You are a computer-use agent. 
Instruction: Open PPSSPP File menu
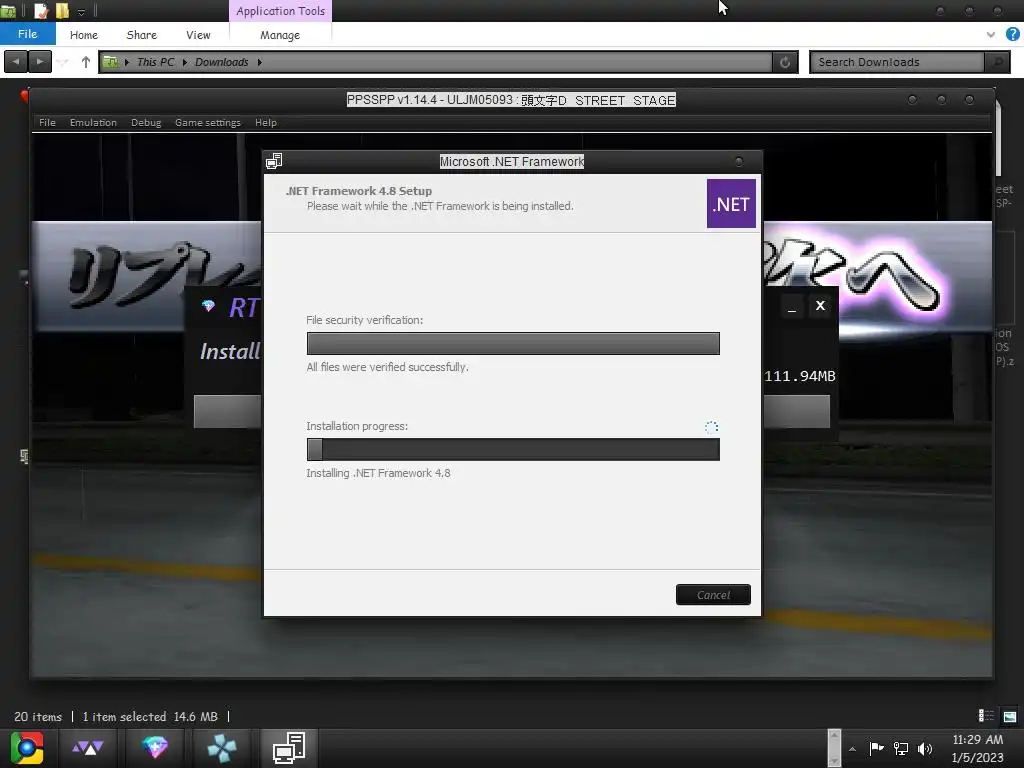tap(47, 122)
